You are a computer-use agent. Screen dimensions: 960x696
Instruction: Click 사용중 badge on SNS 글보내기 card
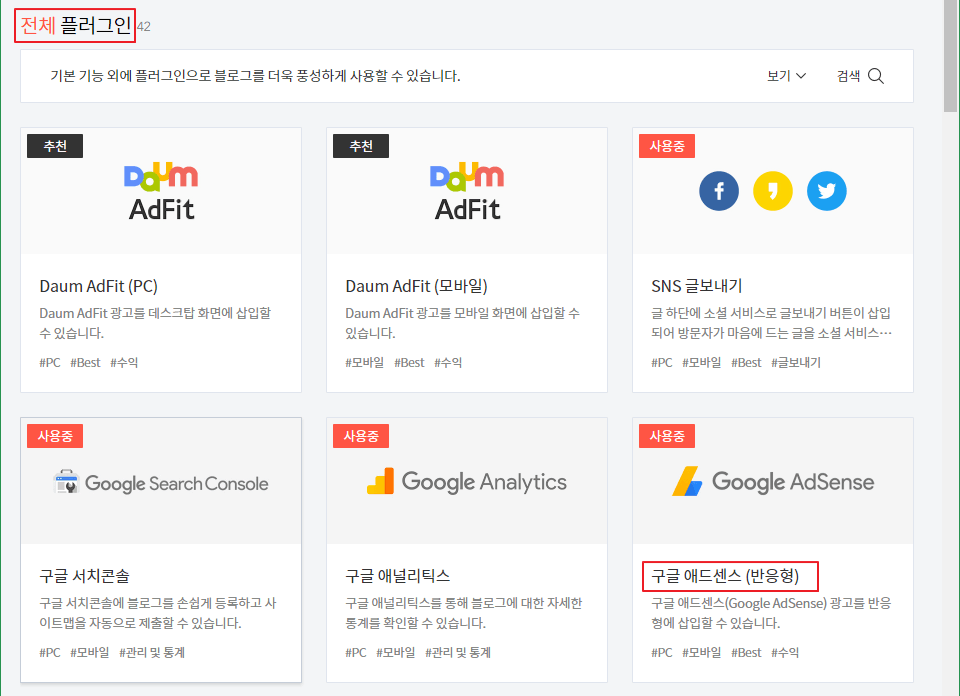(x=667, y=146)
